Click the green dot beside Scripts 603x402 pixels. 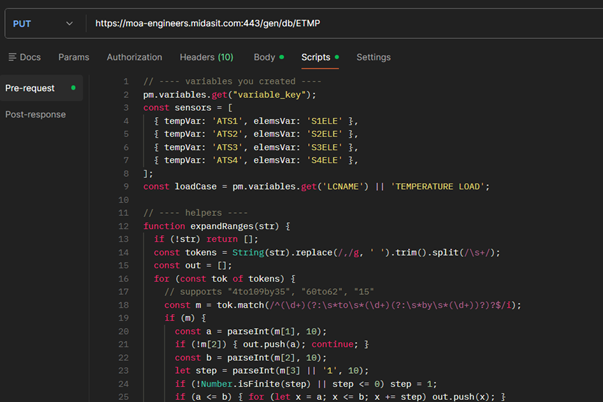337,58
